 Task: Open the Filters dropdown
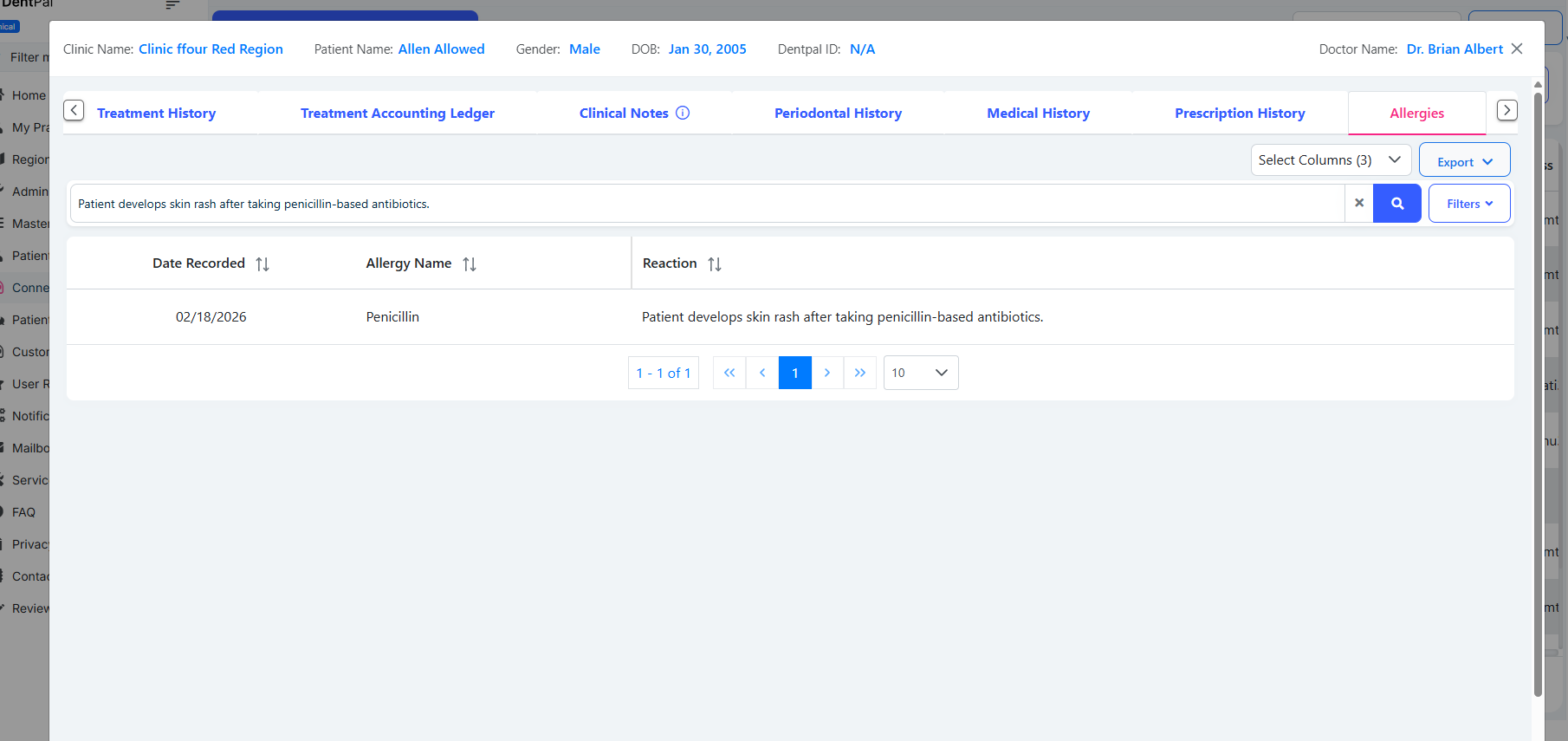point(1468,204)
